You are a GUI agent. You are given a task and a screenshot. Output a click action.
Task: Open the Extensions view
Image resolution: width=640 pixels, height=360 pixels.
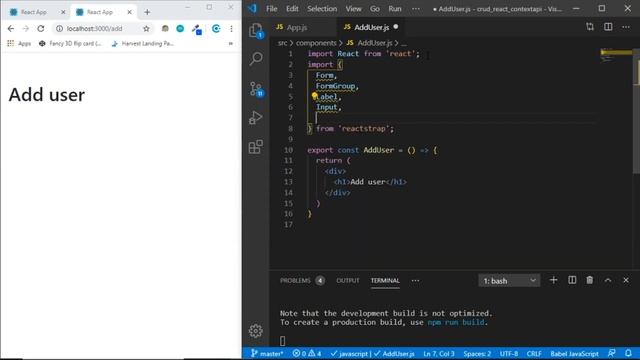[x=256, y=147]
